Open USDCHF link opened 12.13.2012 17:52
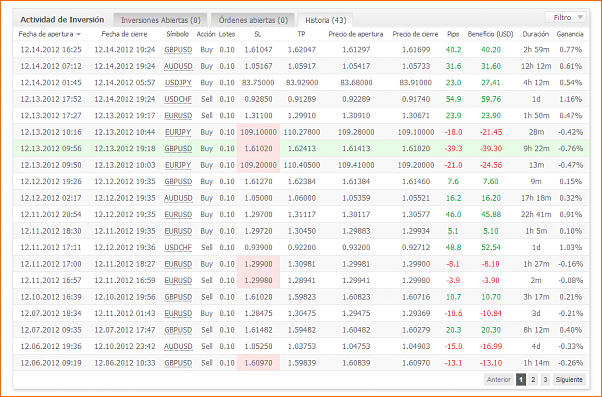 click(178, 99)
